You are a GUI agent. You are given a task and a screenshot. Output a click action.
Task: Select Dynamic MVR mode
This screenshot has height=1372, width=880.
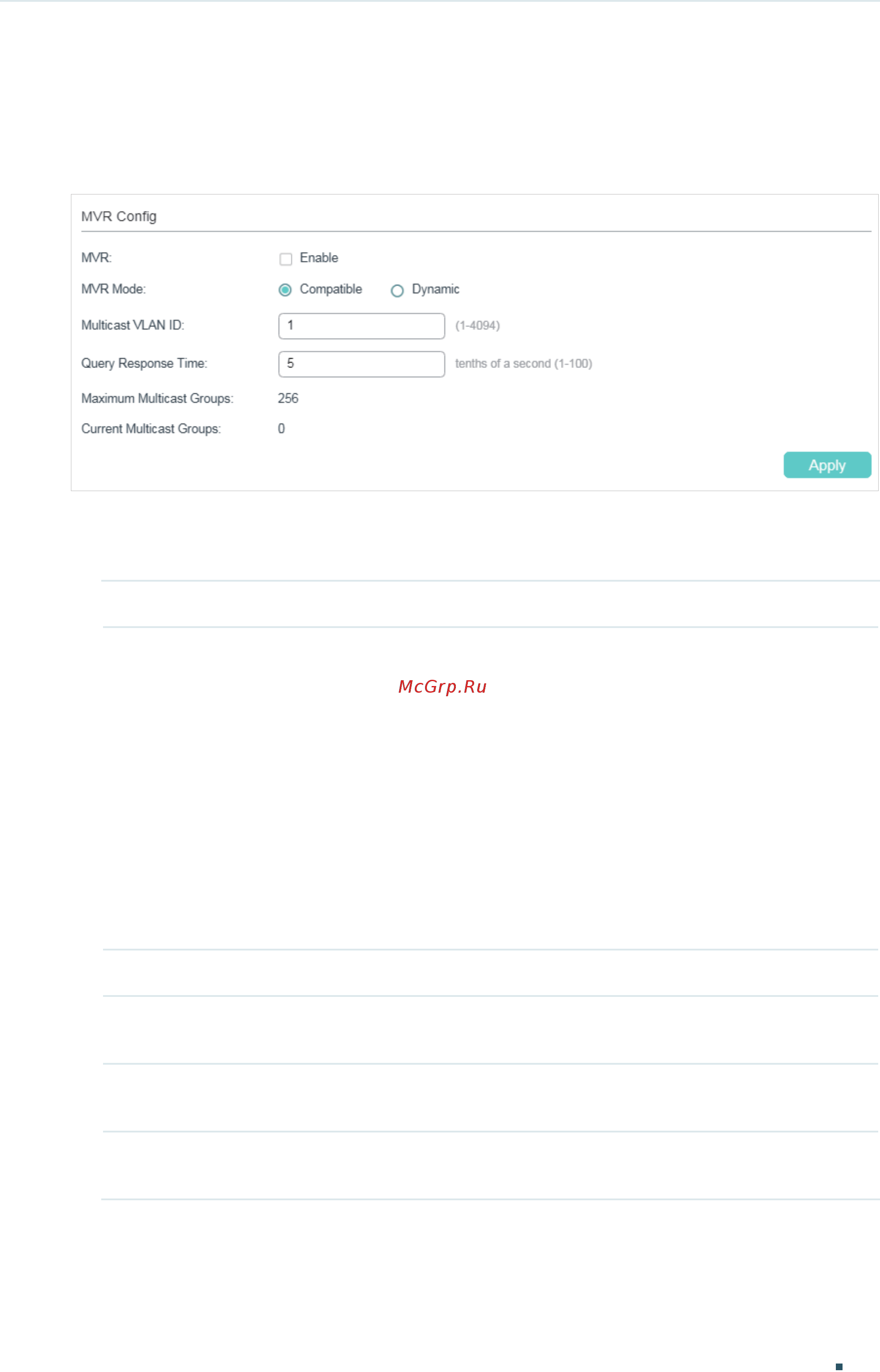(397, 291)
